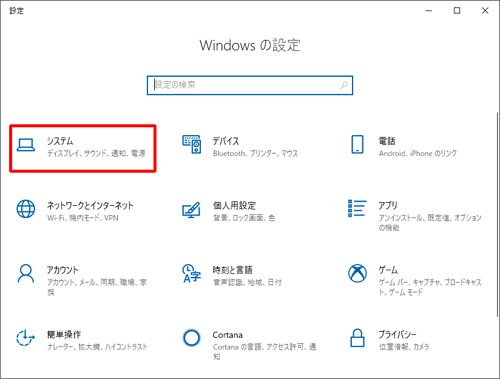Click the text Bluetooth、プリンター、マウス
Viewport: 500px width, 379px height.
point(256,153)
